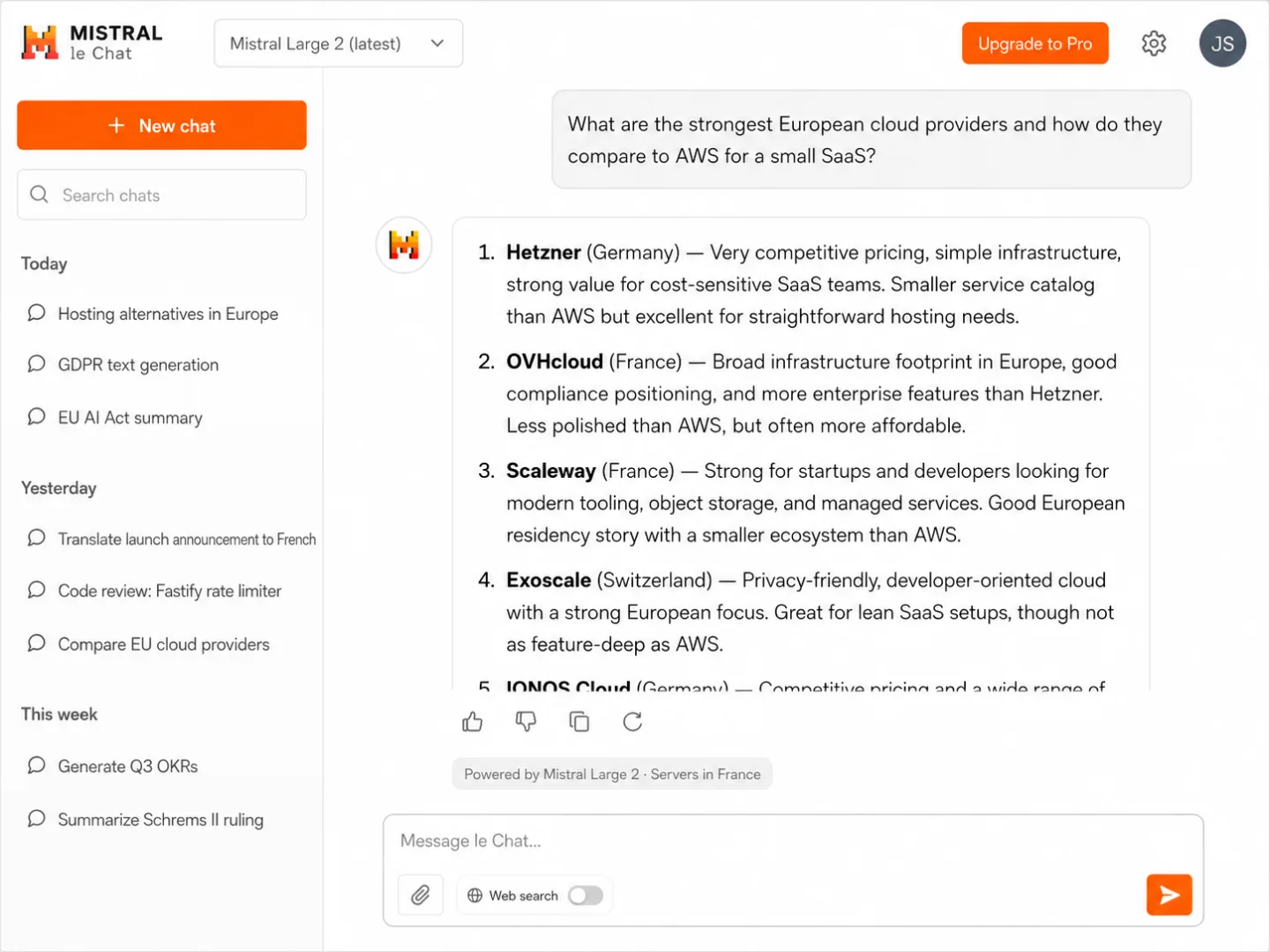Image resolution: width=1270 pixels, height=952 pixels.
Task: Click the Search chats field
Action: tap(161, 195)
